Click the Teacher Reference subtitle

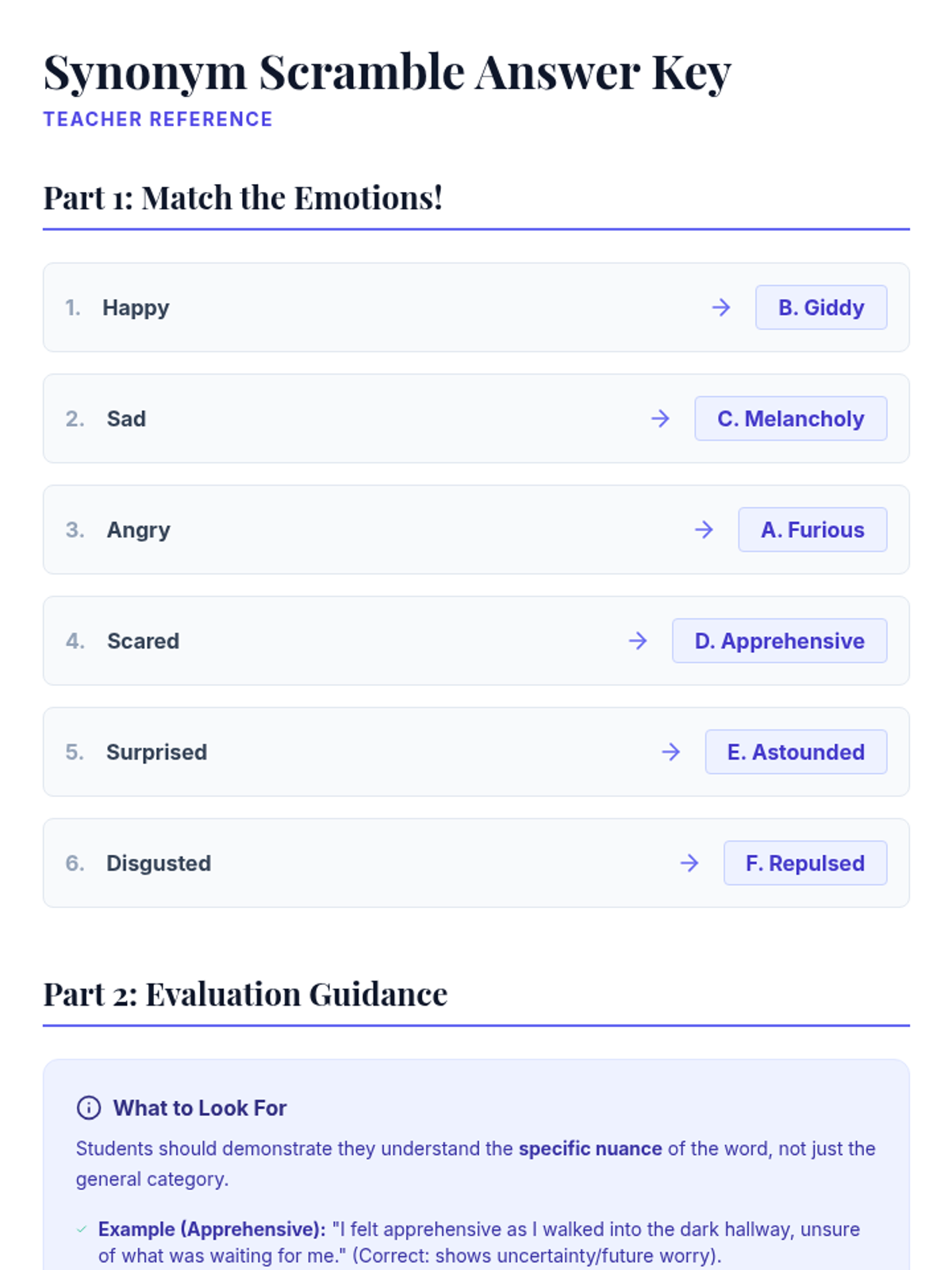click(x=158, y=119)
